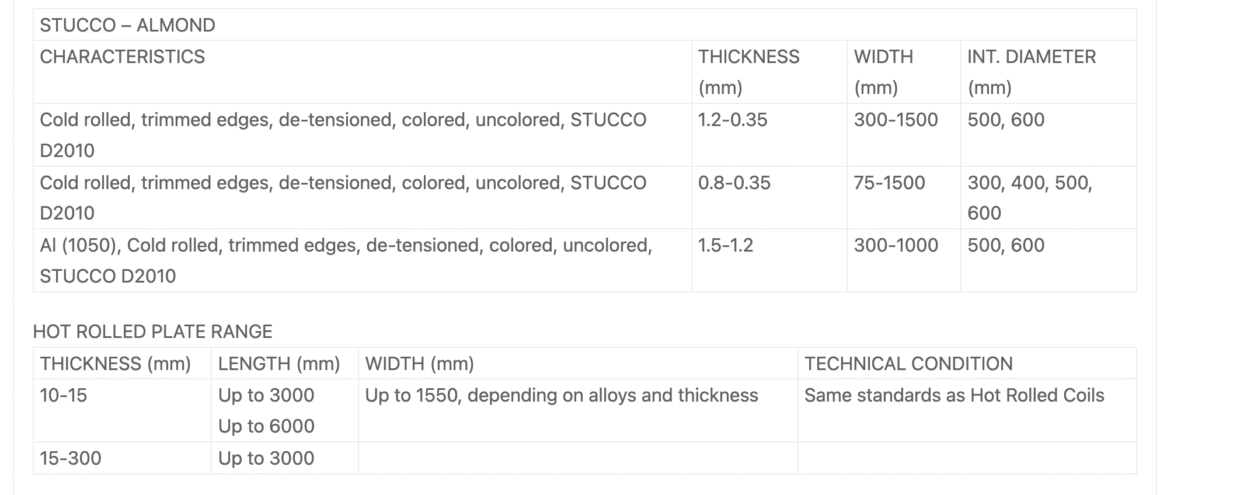Select the "300, 400, 500, 600" diameter cell
The width and height of the screenshot is (1240, 495).
pyautogui.click(x=1030, y=198)
